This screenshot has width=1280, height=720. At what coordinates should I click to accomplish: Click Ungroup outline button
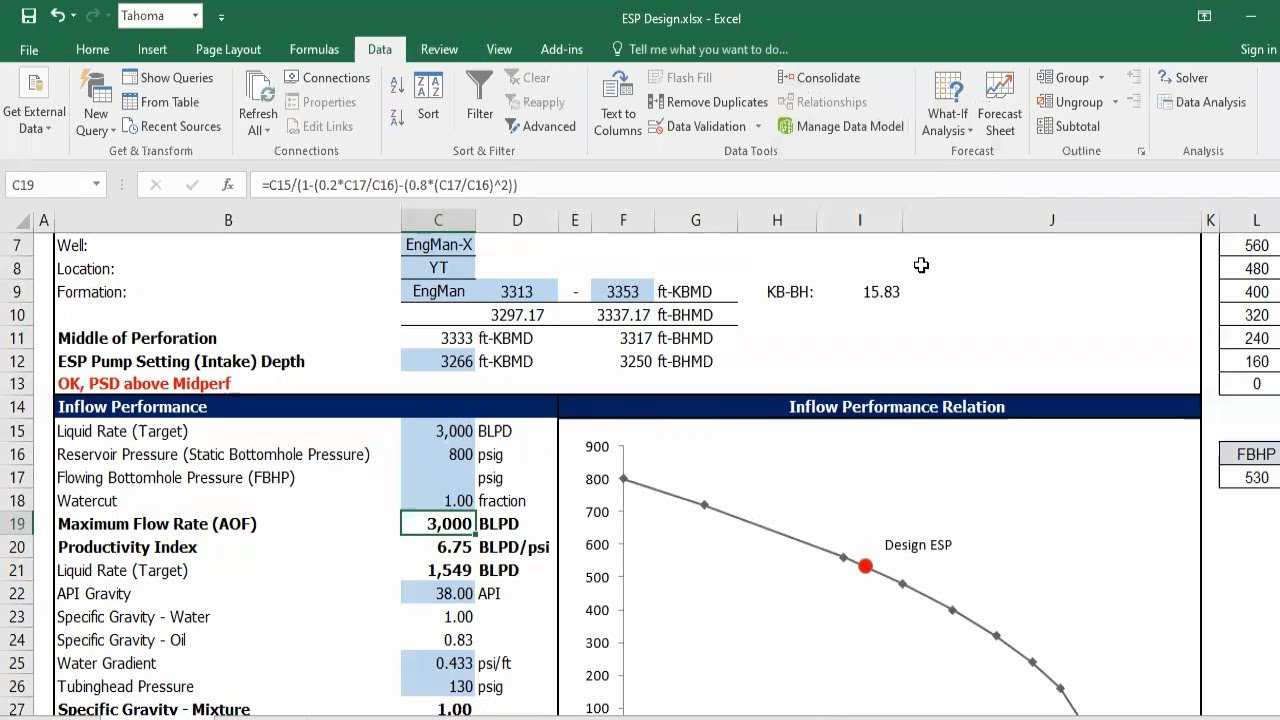click(1070, 102)
